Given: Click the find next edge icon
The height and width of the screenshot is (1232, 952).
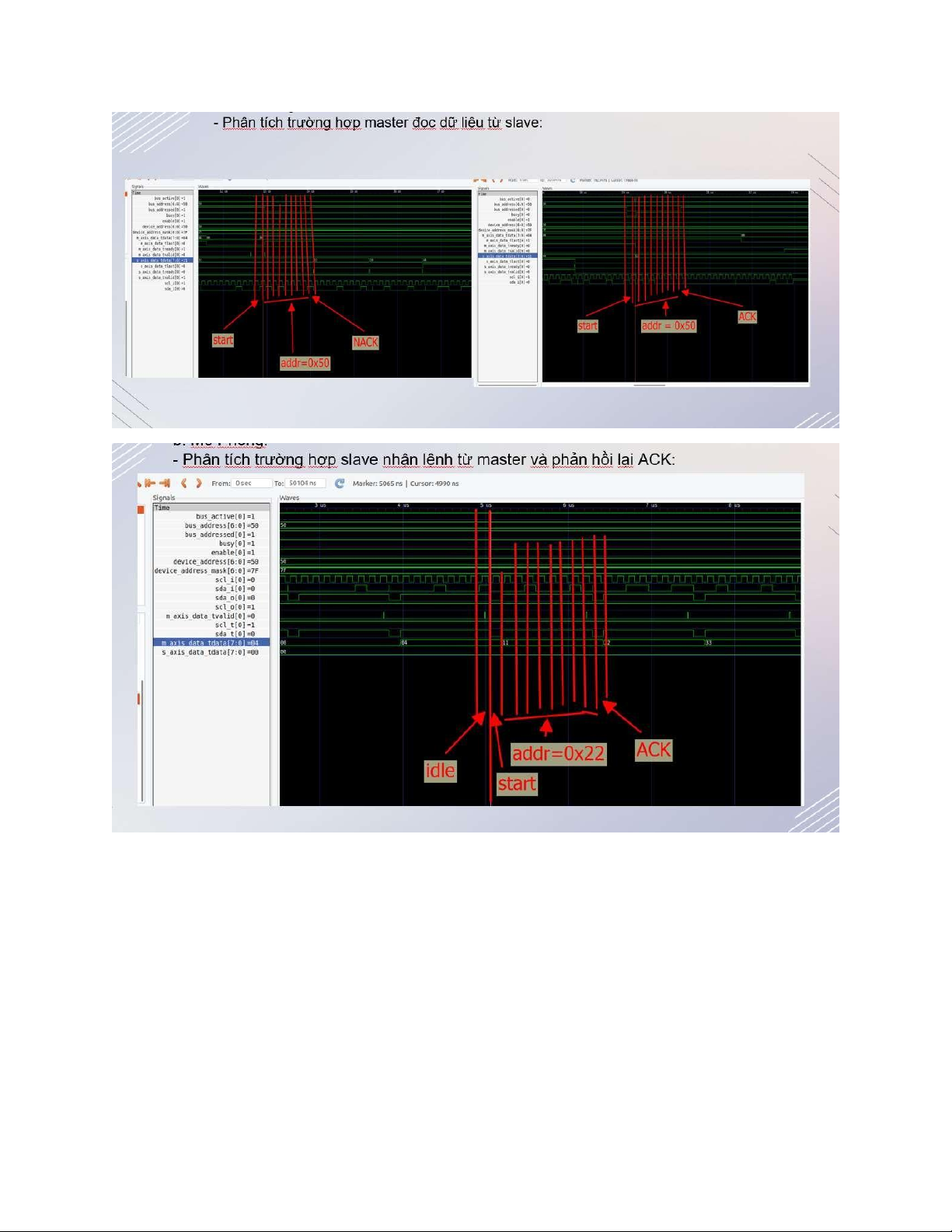Looking at the screenshot, I should pyautogui.click(x=165, y=483).
